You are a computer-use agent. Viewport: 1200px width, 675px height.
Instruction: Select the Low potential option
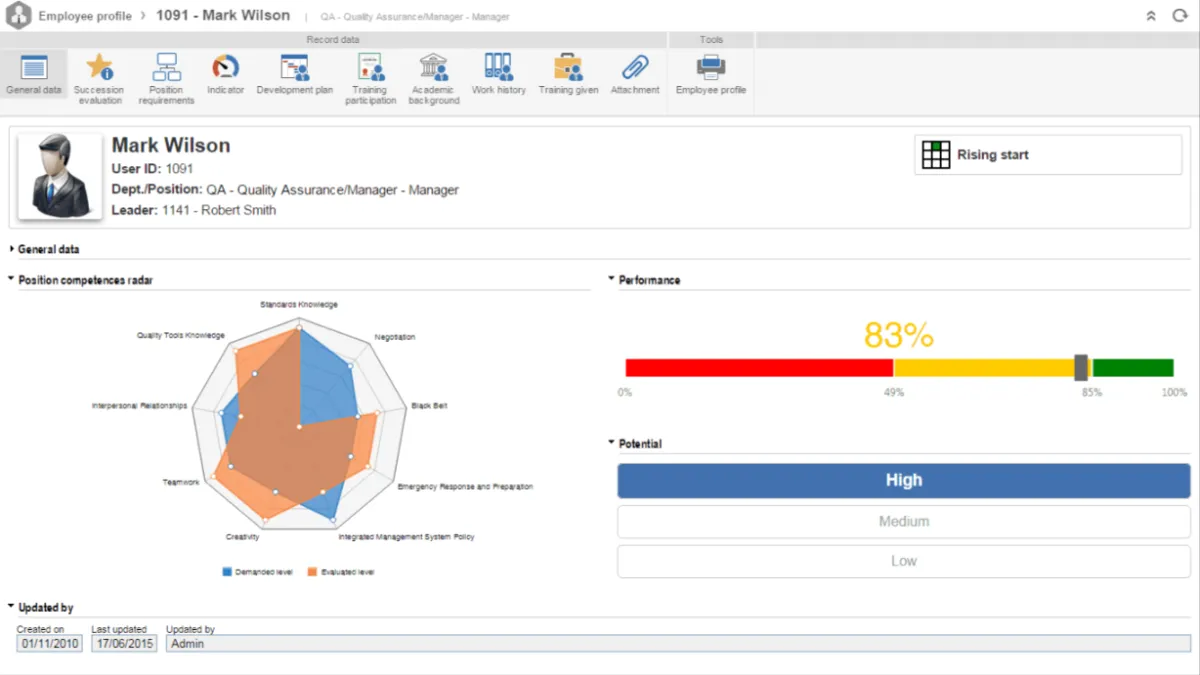(903, 561)
